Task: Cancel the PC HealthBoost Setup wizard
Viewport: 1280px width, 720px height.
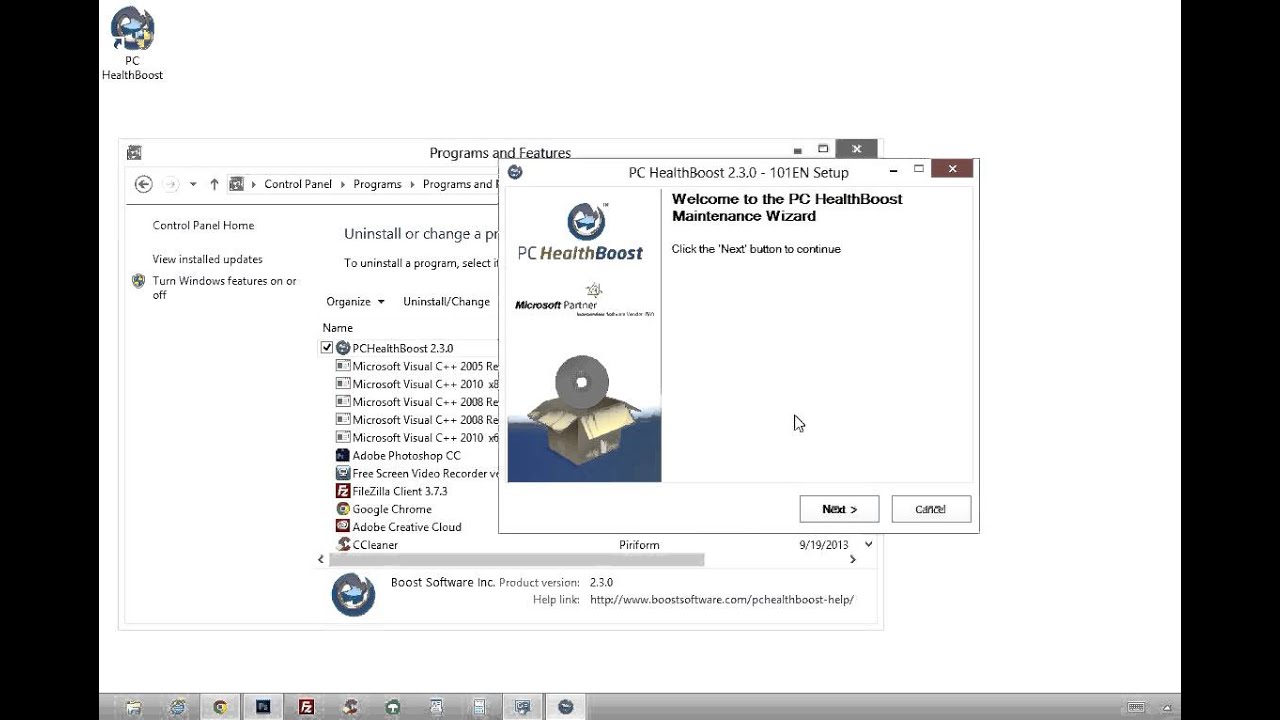Action: 931,509
